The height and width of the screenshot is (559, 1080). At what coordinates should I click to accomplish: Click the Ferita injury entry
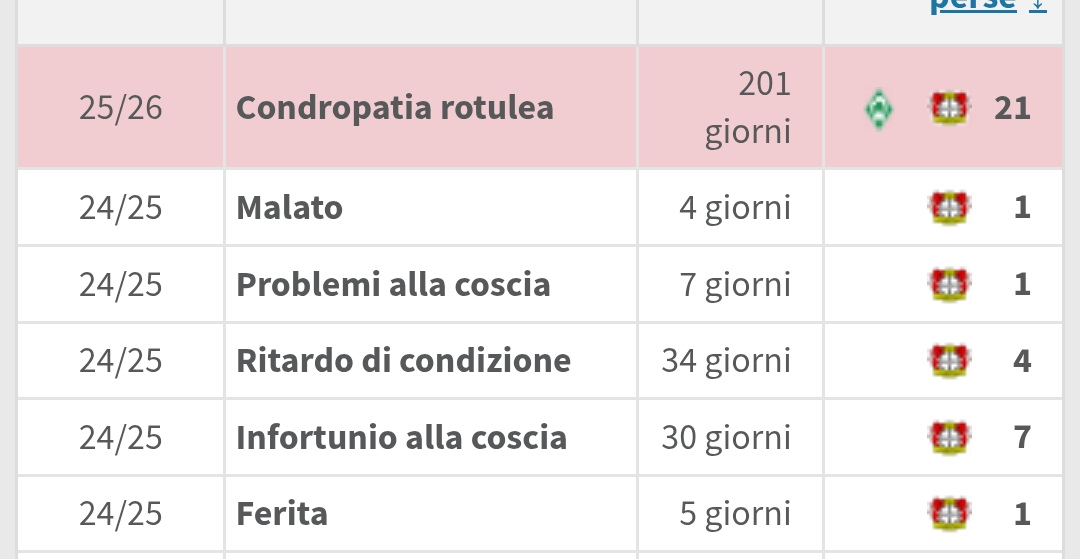tap(282, 514)
